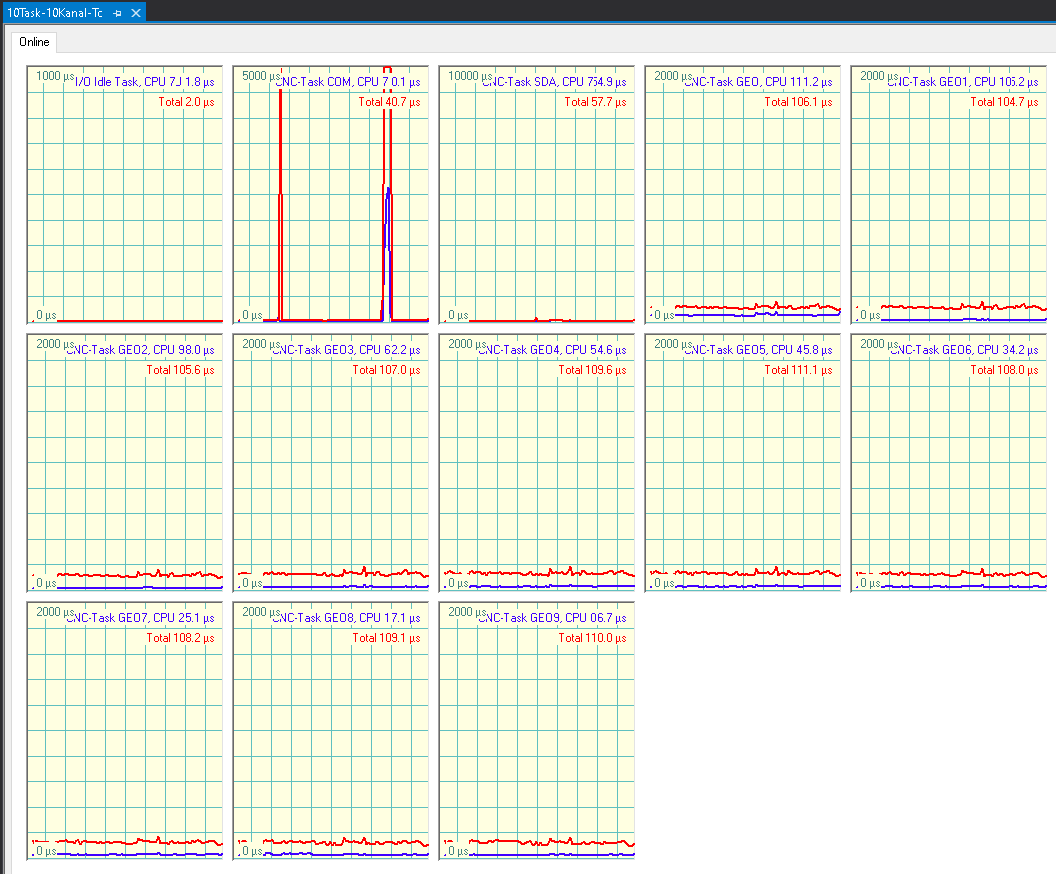
Task: Click the 'Total 105.6 µs' value
Action: point(180,370)
